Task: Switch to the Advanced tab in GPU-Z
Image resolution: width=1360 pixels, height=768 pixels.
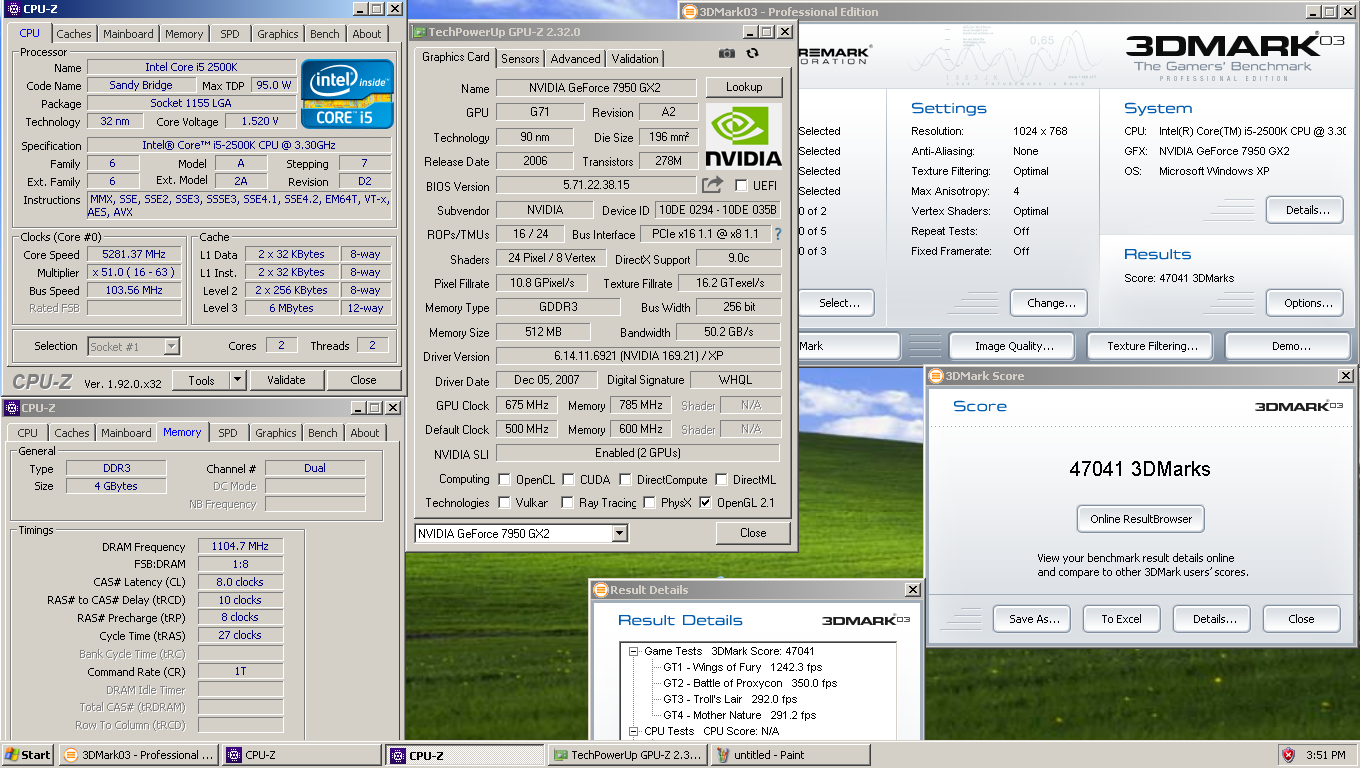Action: pyautogui.click(x=576, y=59)
